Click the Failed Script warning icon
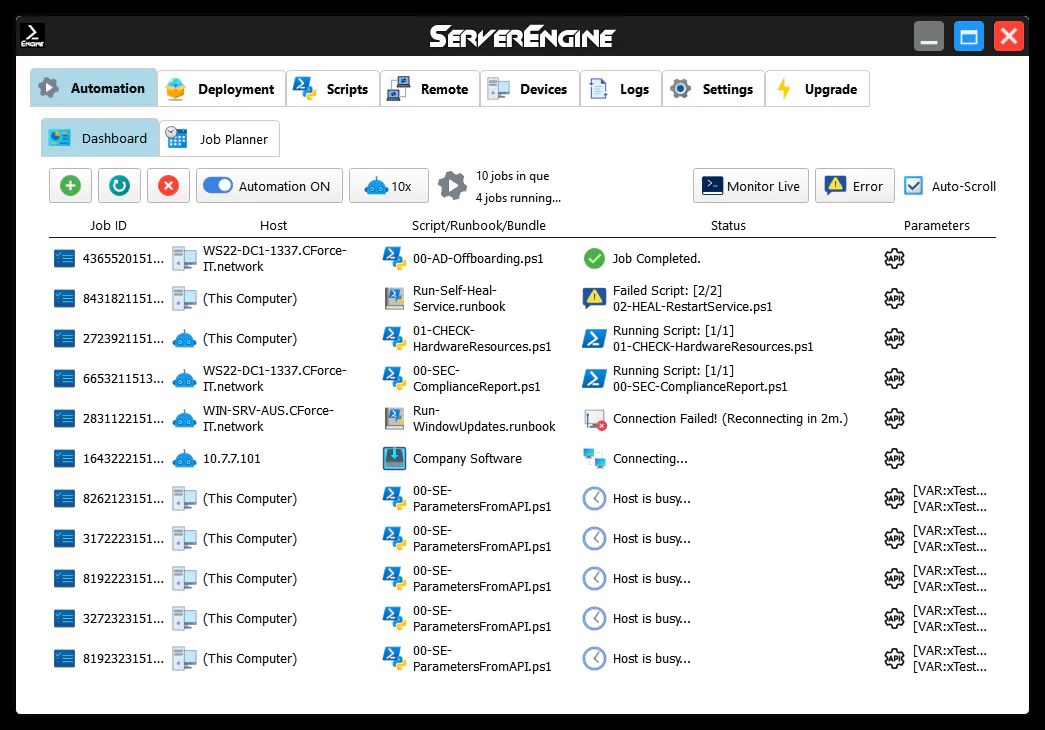The image size is (1045, 730). [594, 298]
